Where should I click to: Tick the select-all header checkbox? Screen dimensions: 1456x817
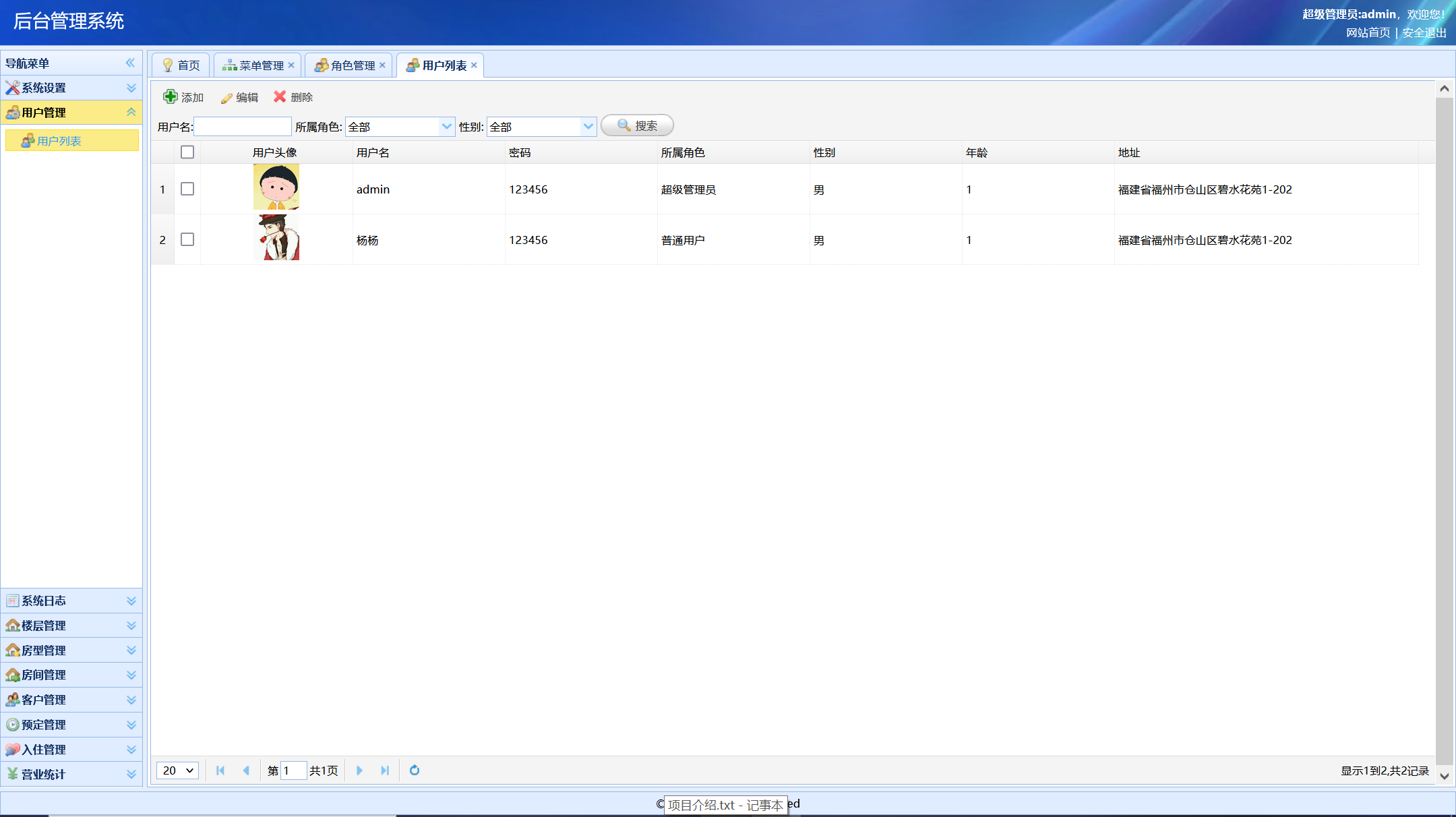point(187,152)
